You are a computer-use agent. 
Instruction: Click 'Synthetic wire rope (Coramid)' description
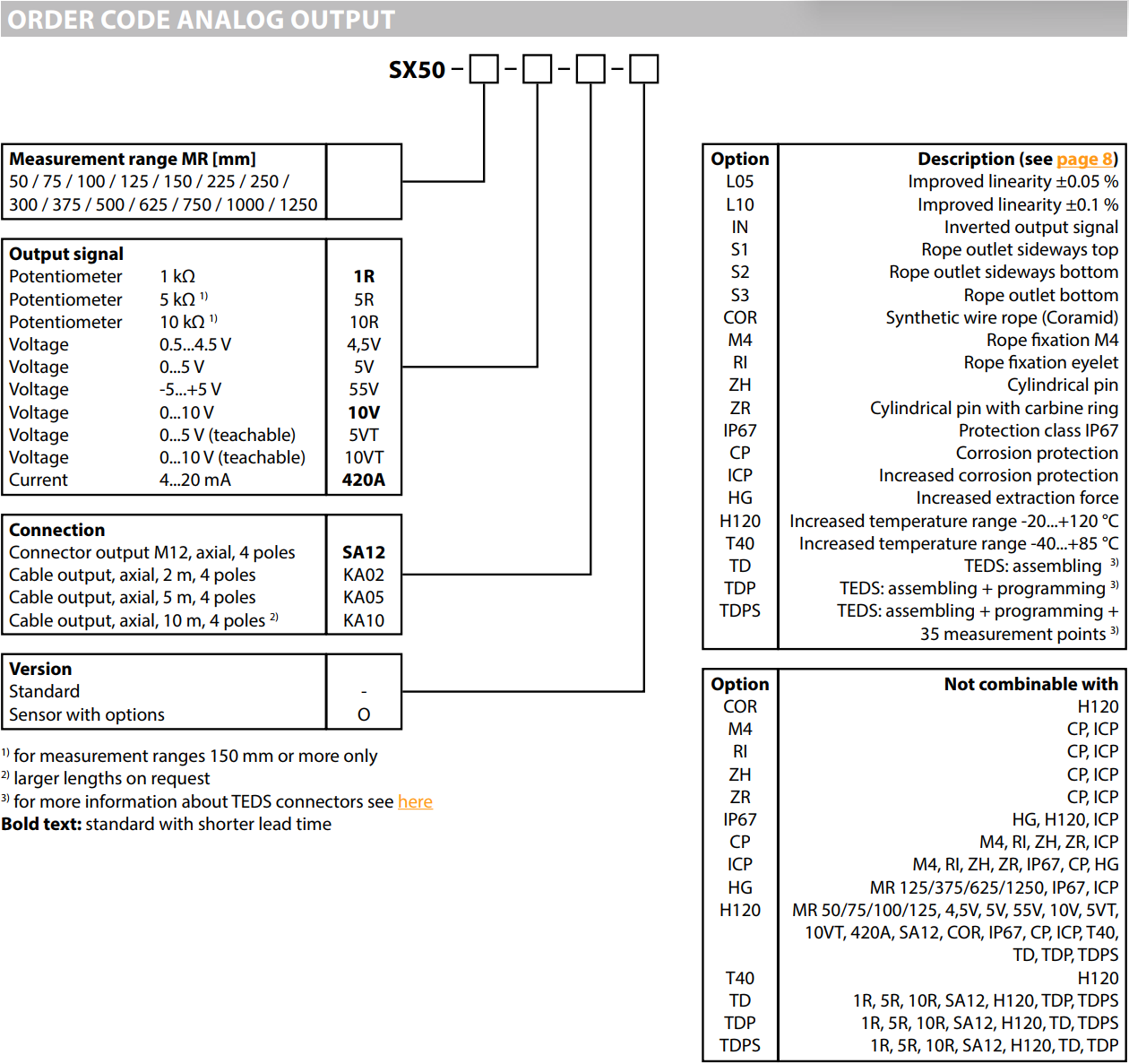(x=1002, y=317)
